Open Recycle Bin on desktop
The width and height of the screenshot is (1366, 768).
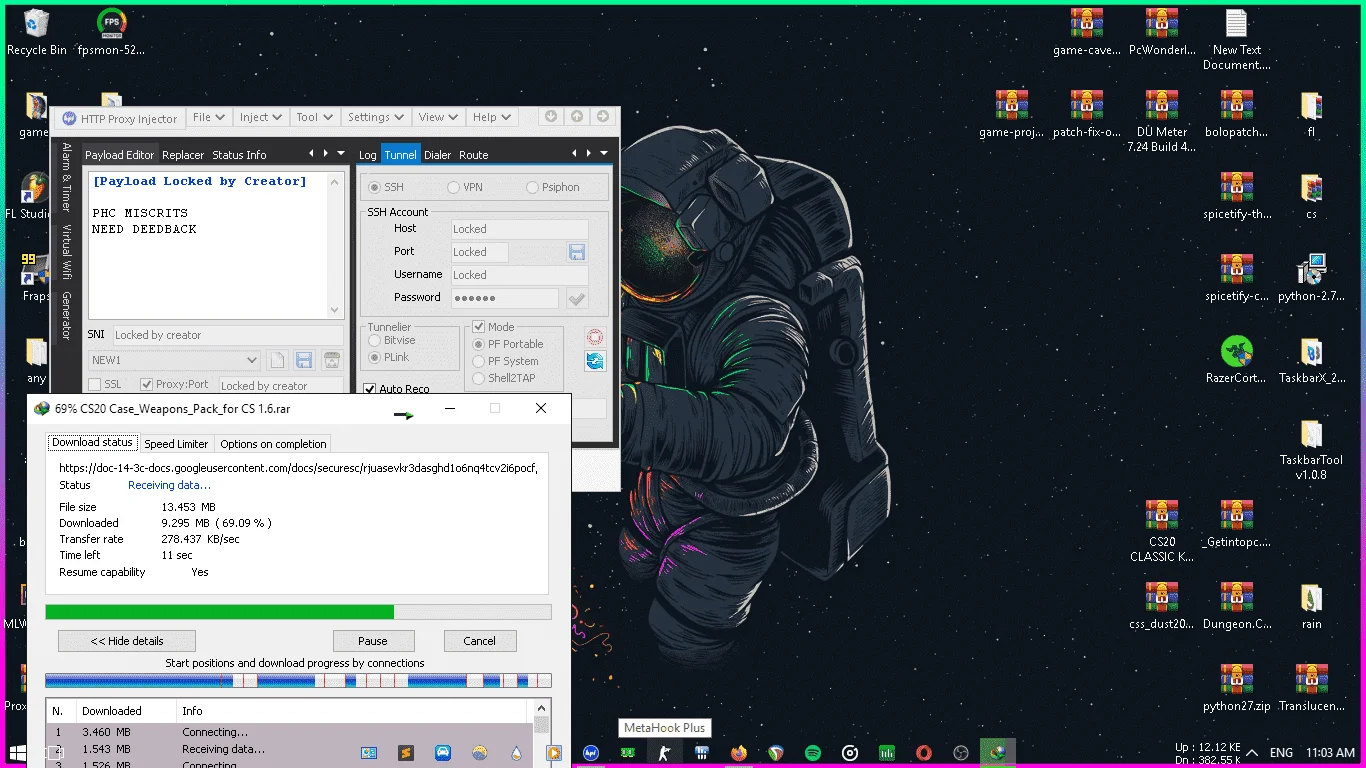pos(37,32)
